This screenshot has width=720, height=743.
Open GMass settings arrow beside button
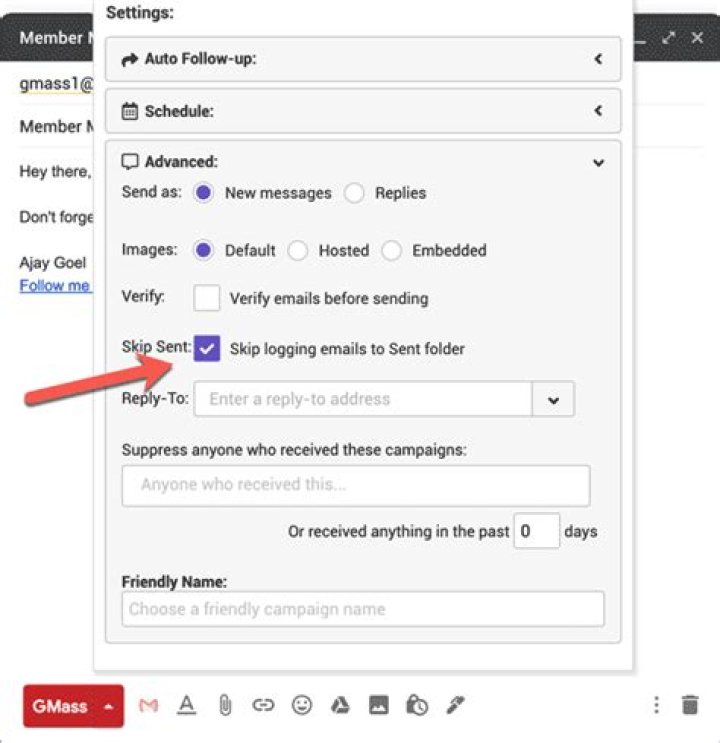click(x=109, y=706)
